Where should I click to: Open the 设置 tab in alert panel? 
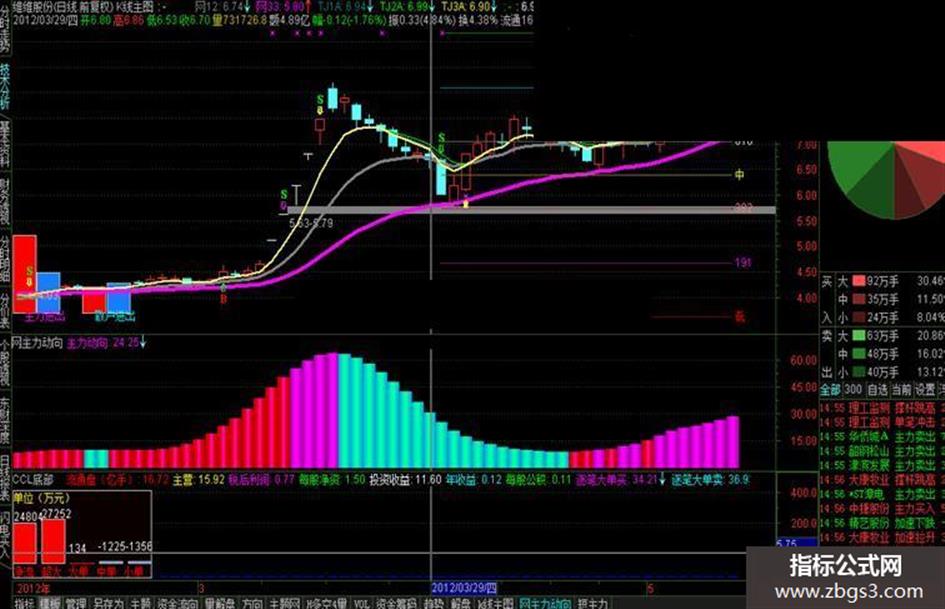[x=925, y=390]
